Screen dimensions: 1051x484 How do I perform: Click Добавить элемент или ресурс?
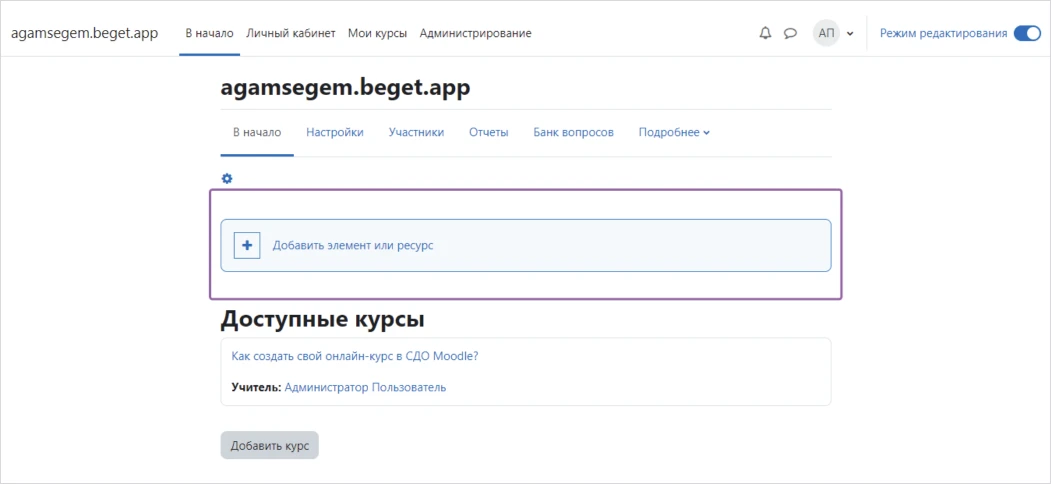tap(353, 245)
